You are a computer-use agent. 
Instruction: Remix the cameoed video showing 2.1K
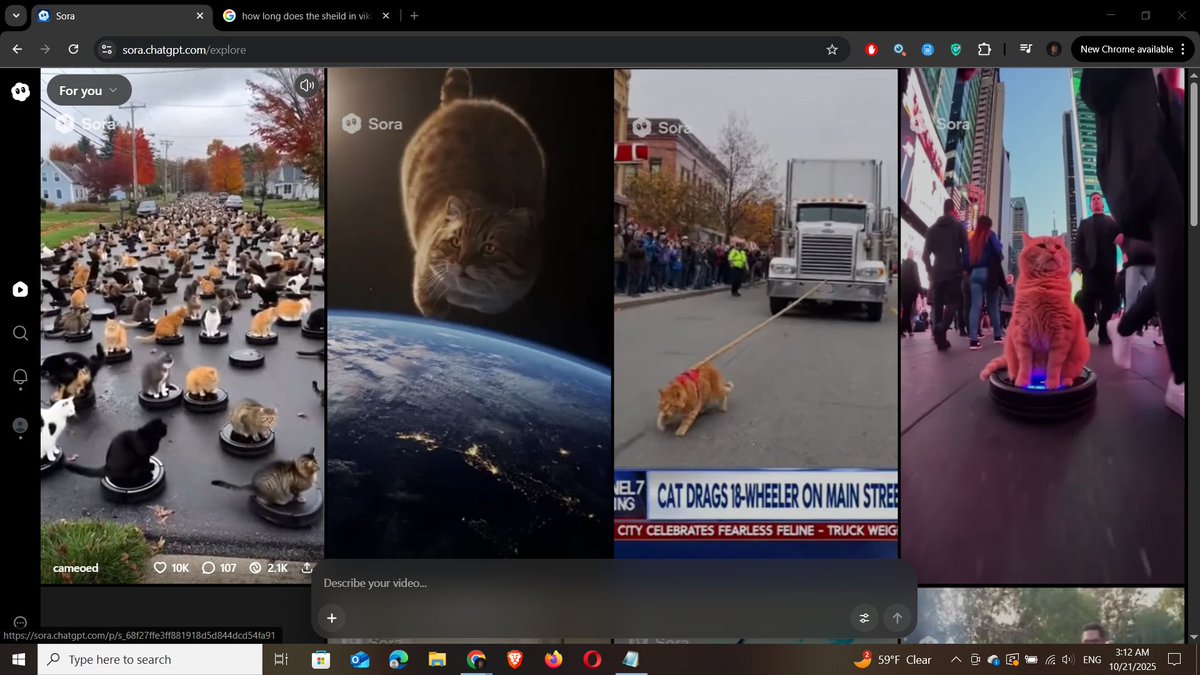(268, 568)
